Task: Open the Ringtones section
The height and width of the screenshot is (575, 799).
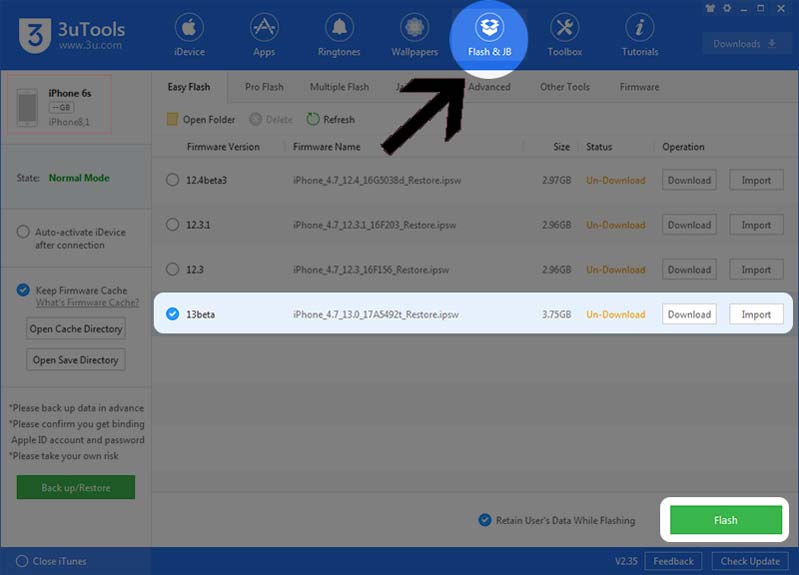Action: coord(339,35)
